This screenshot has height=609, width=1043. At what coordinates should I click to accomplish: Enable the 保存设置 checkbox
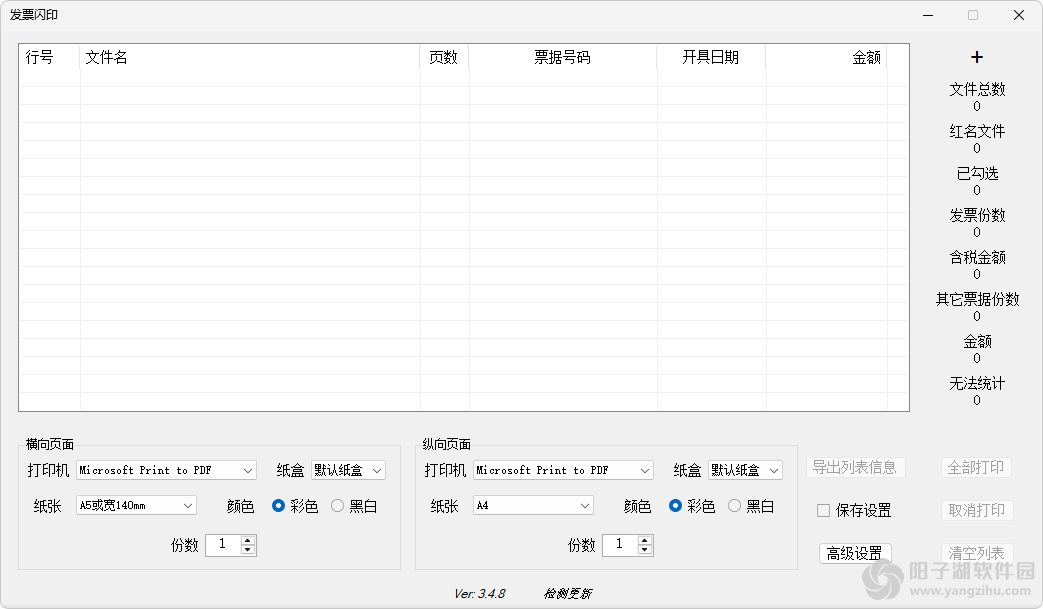[x=823, y=510]
